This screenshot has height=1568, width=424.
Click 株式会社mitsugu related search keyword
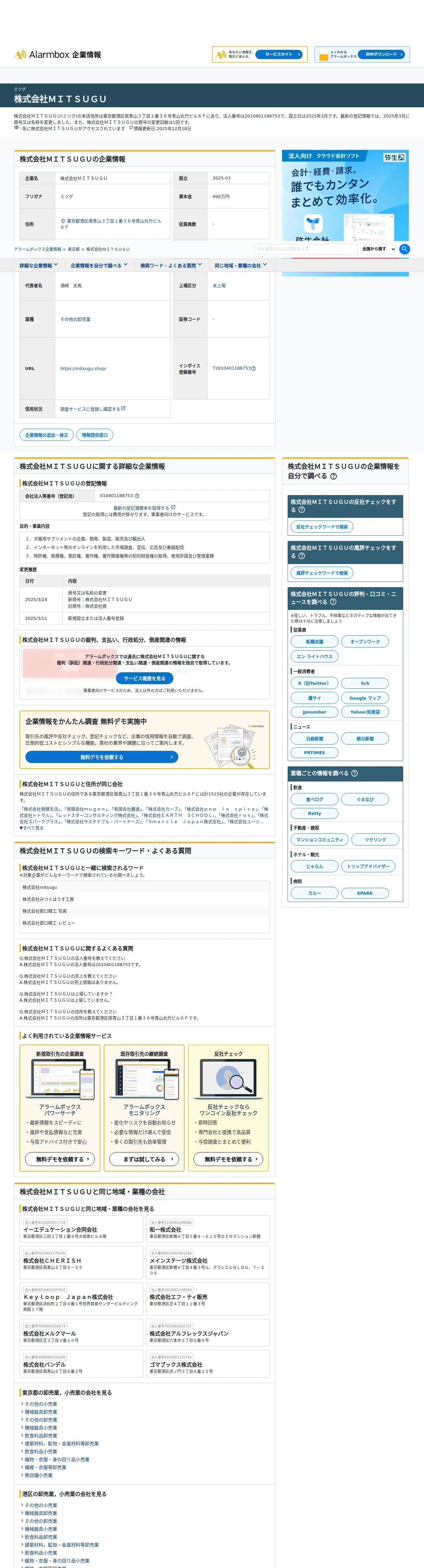[40, 887]
